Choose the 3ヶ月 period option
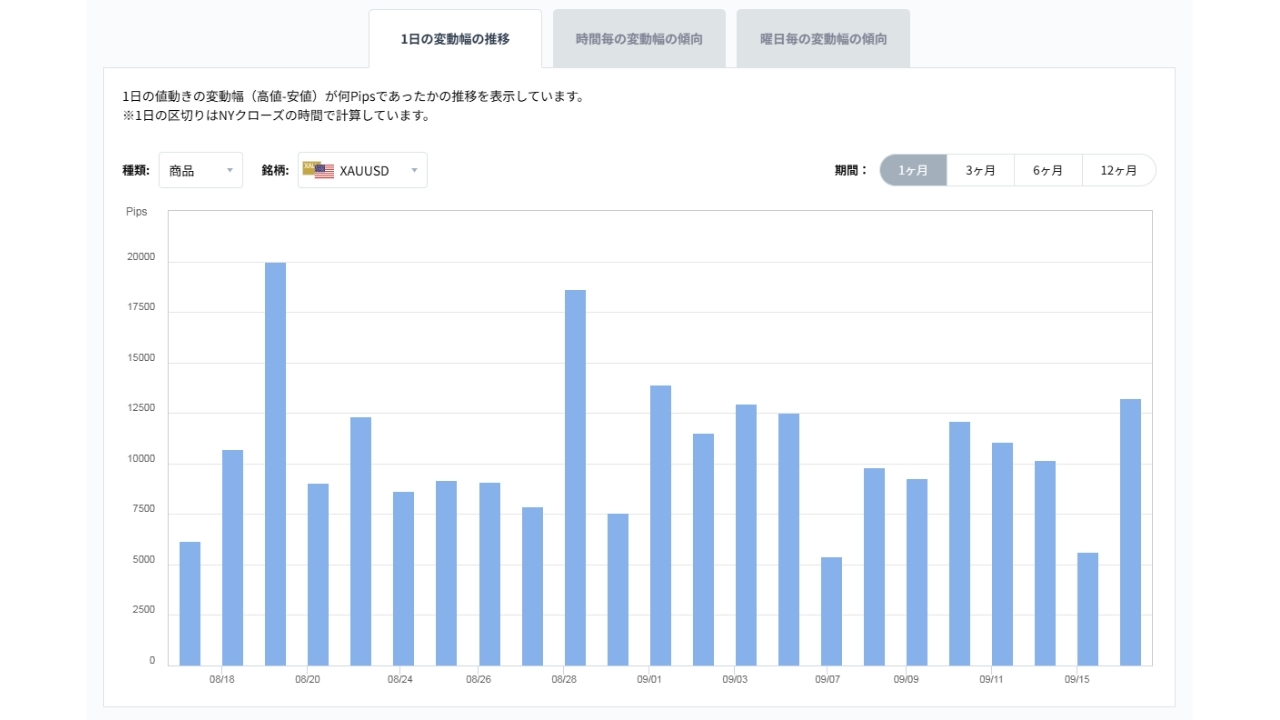 pyautogui.click(x=980, y=170)
